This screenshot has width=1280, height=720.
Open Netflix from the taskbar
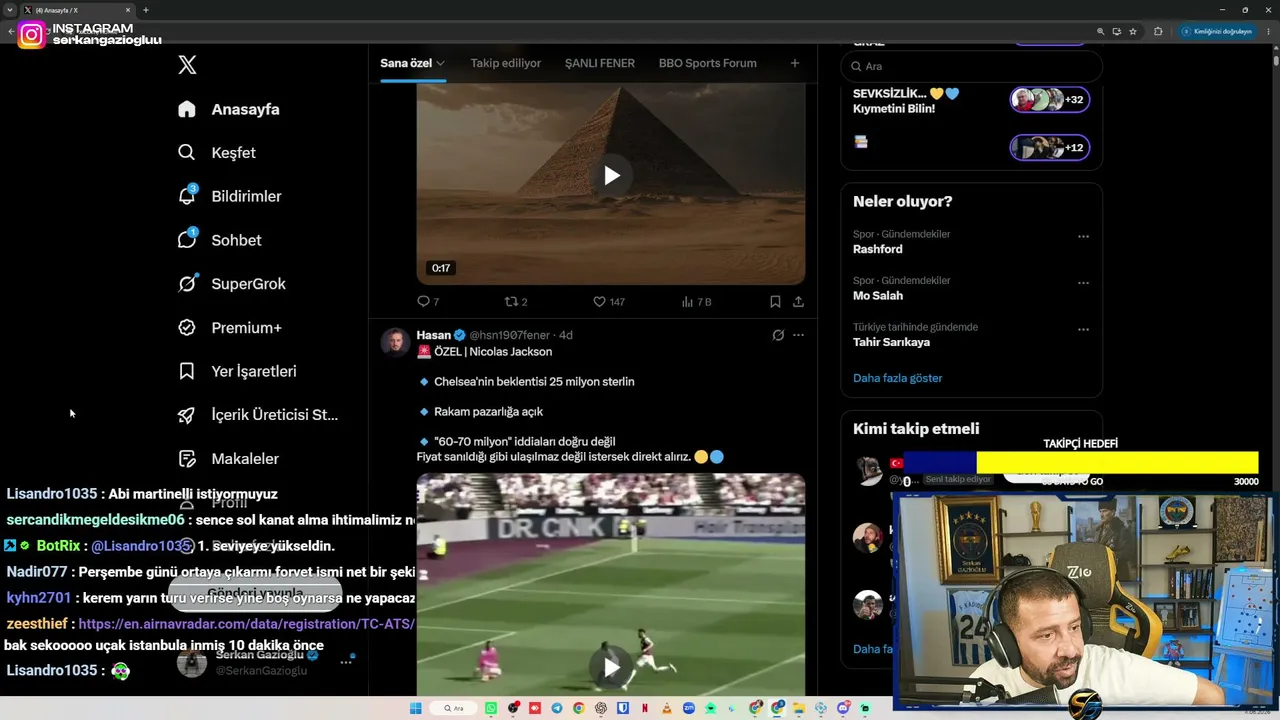click(x=645, y=708)
